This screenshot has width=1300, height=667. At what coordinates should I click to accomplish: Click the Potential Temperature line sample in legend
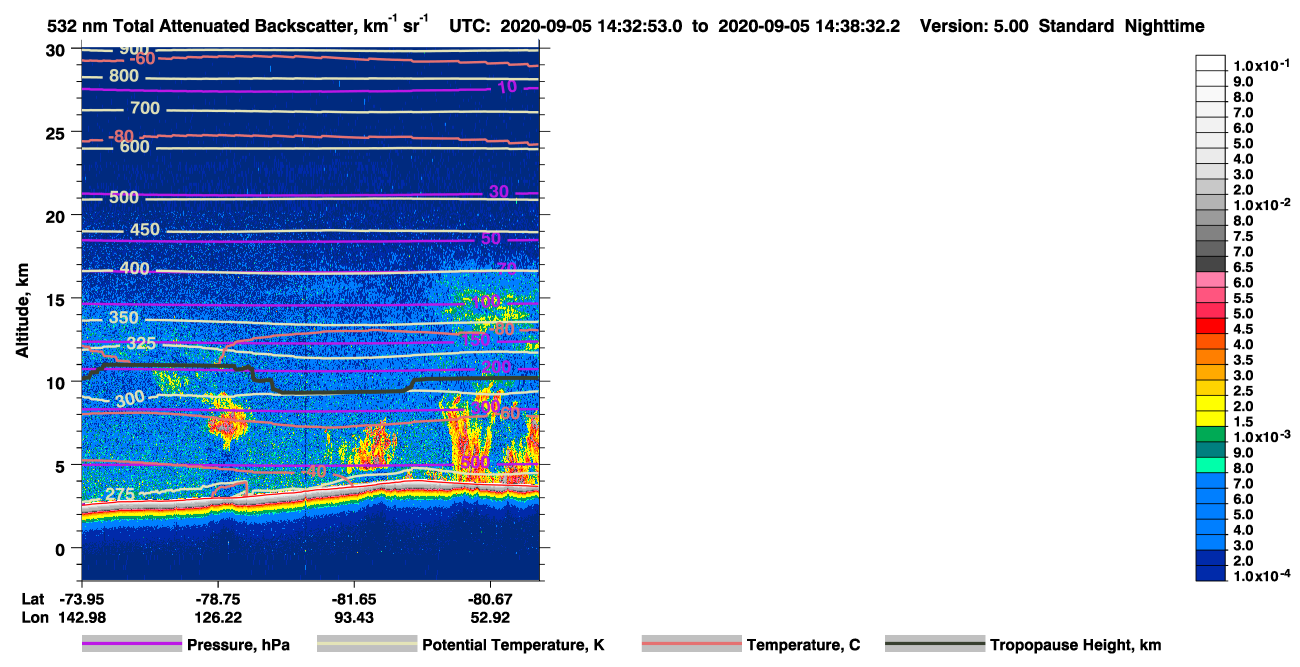pos(366,645)
